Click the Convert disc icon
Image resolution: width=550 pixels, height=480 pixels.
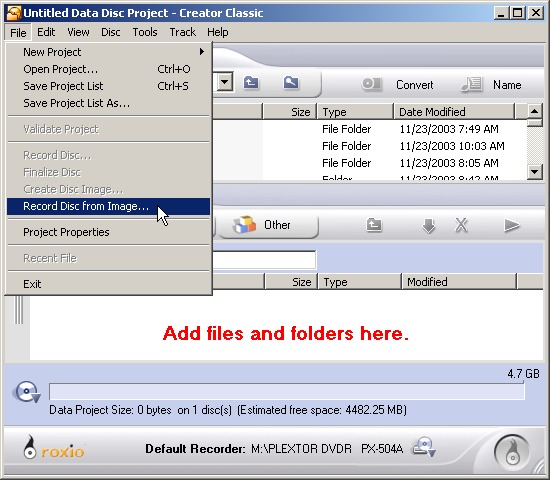tap(371, 84)
